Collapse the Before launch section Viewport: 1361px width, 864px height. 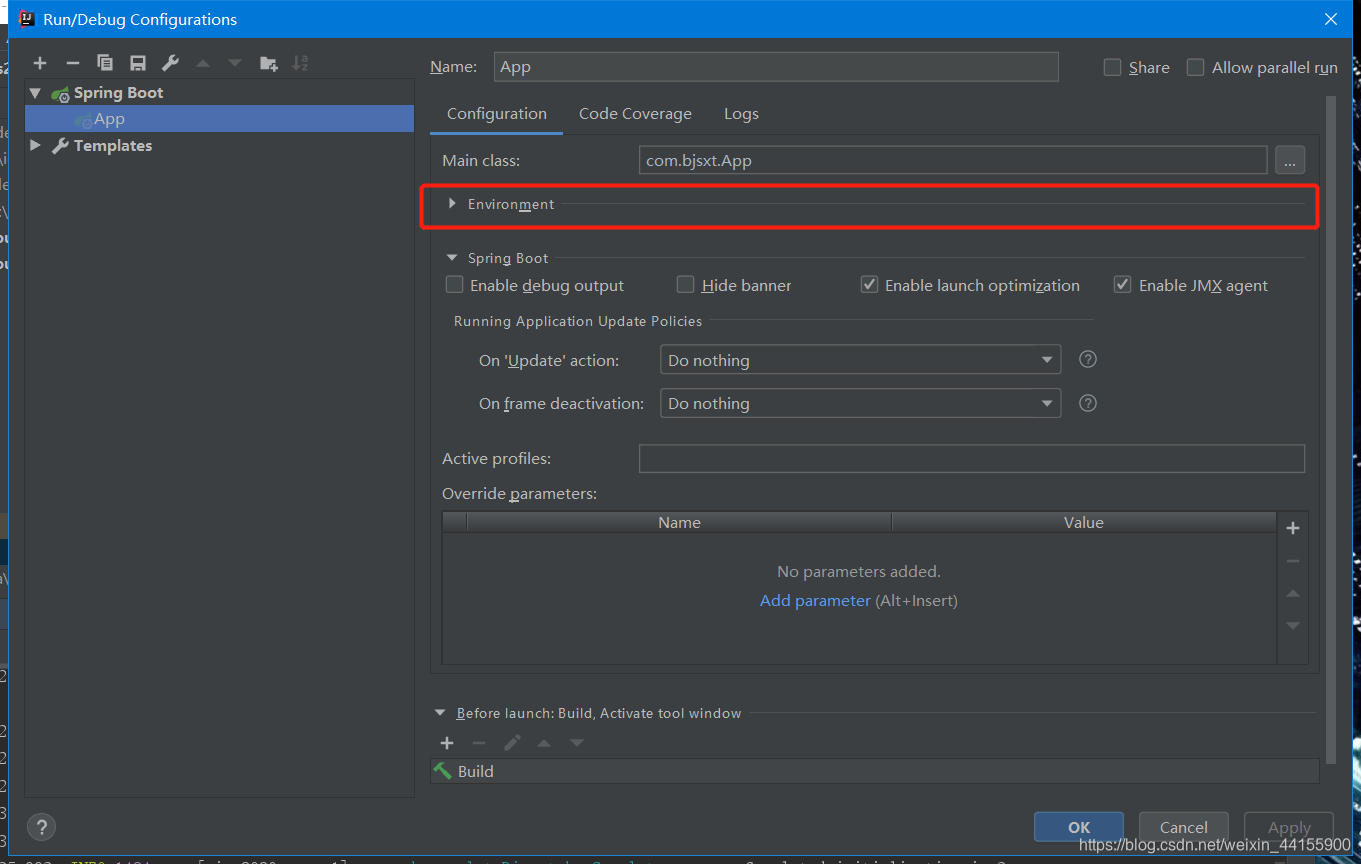pyautogui.click(x=440, y=713)
